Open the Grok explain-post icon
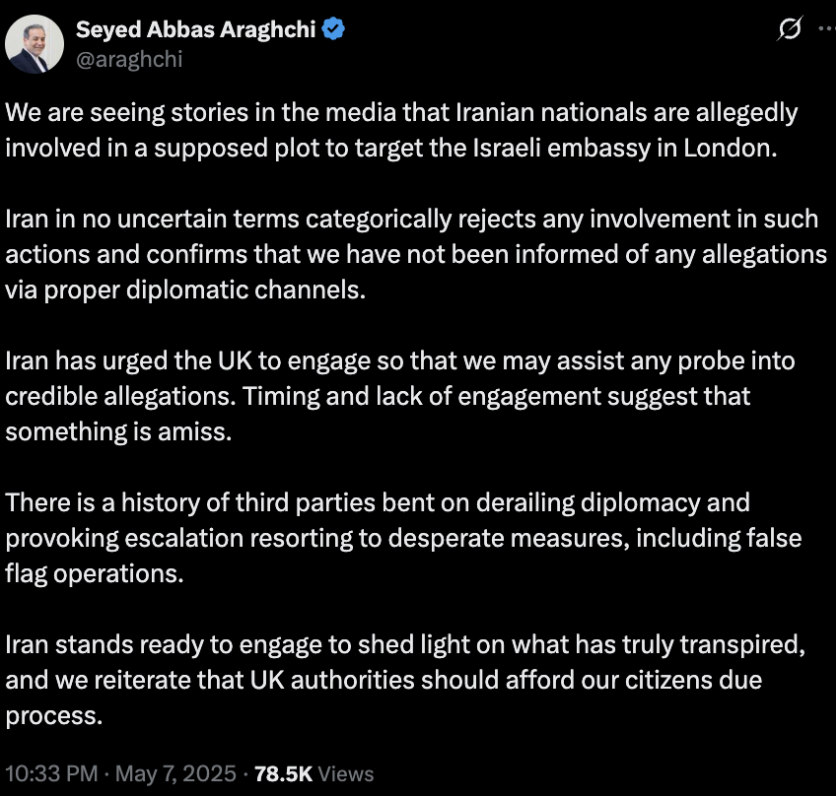The height and width of the screenshot is (796, 836). coord(790,28)
